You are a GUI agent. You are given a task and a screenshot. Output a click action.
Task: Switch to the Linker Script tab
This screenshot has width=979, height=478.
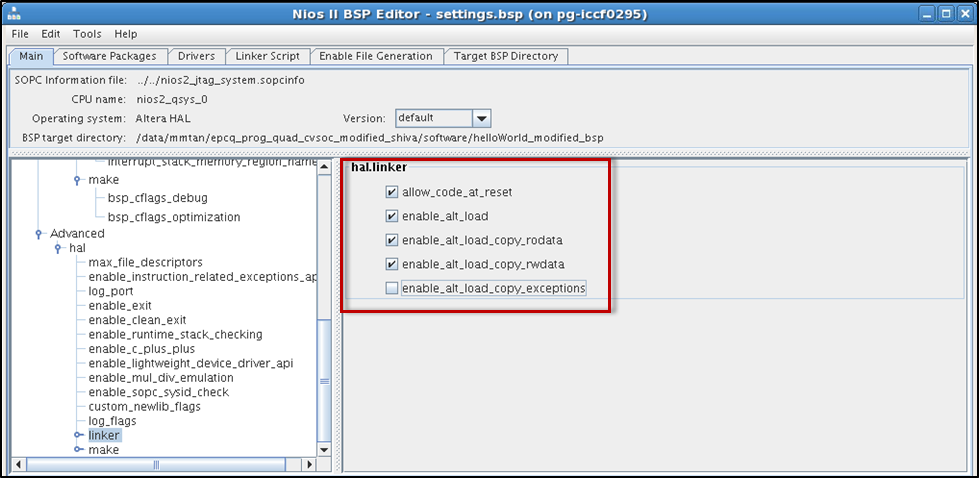267,56
